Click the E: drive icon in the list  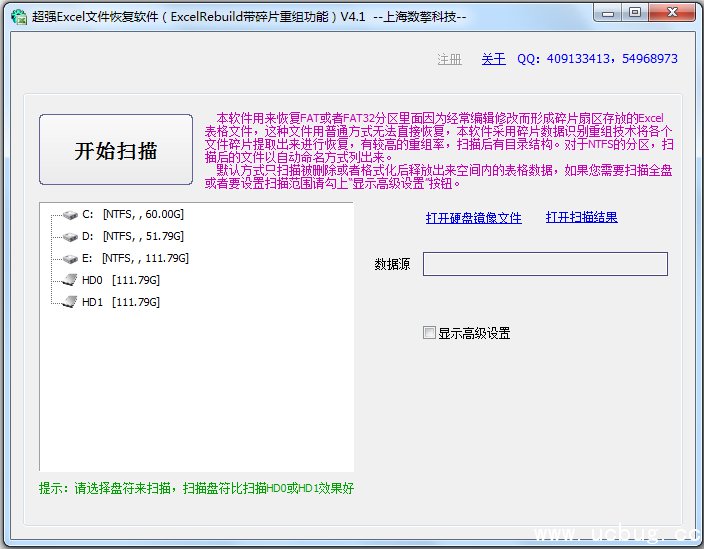(x=68, y=259)
